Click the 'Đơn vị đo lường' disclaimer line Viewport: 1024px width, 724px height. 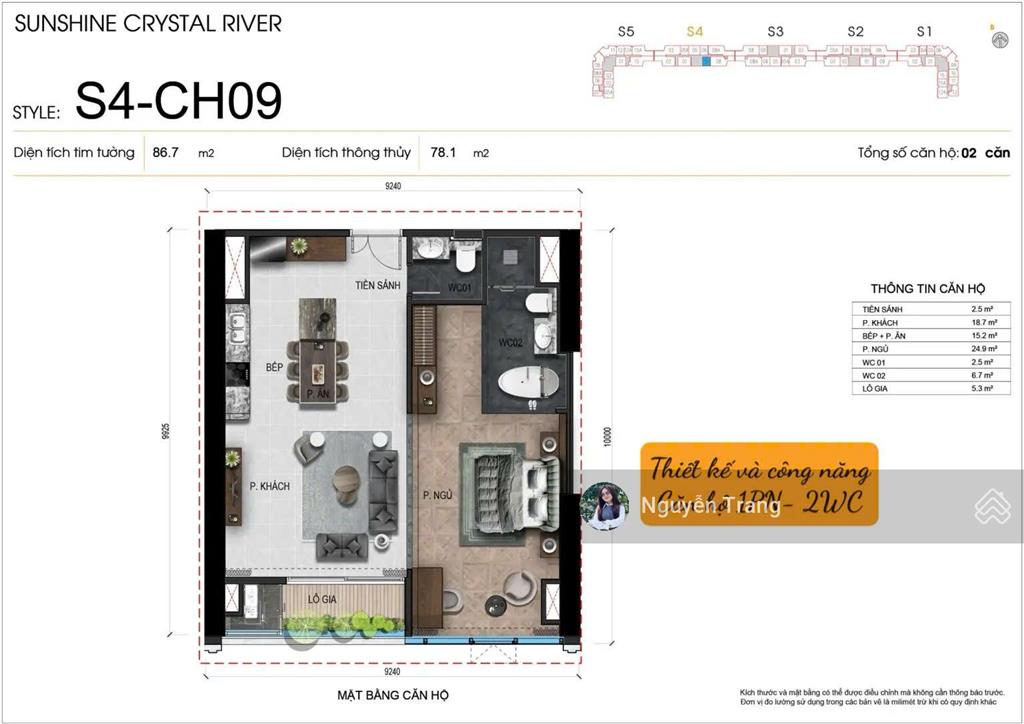coord(869,702)
